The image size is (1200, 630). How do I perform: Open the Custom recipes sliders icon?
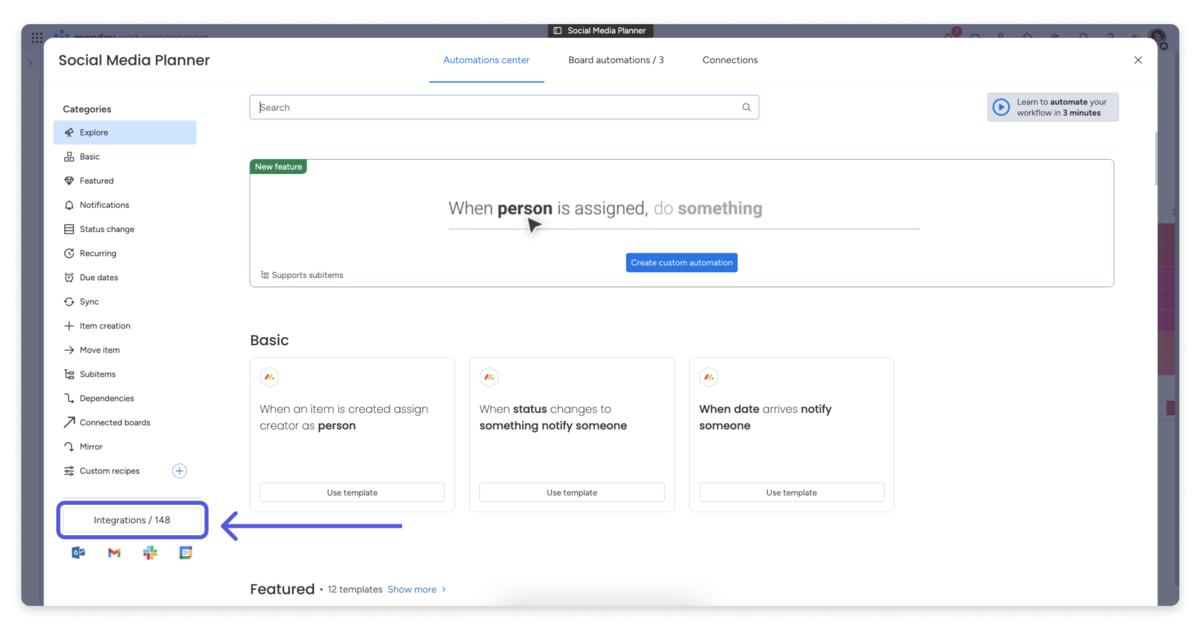click(x=69, y=471)
